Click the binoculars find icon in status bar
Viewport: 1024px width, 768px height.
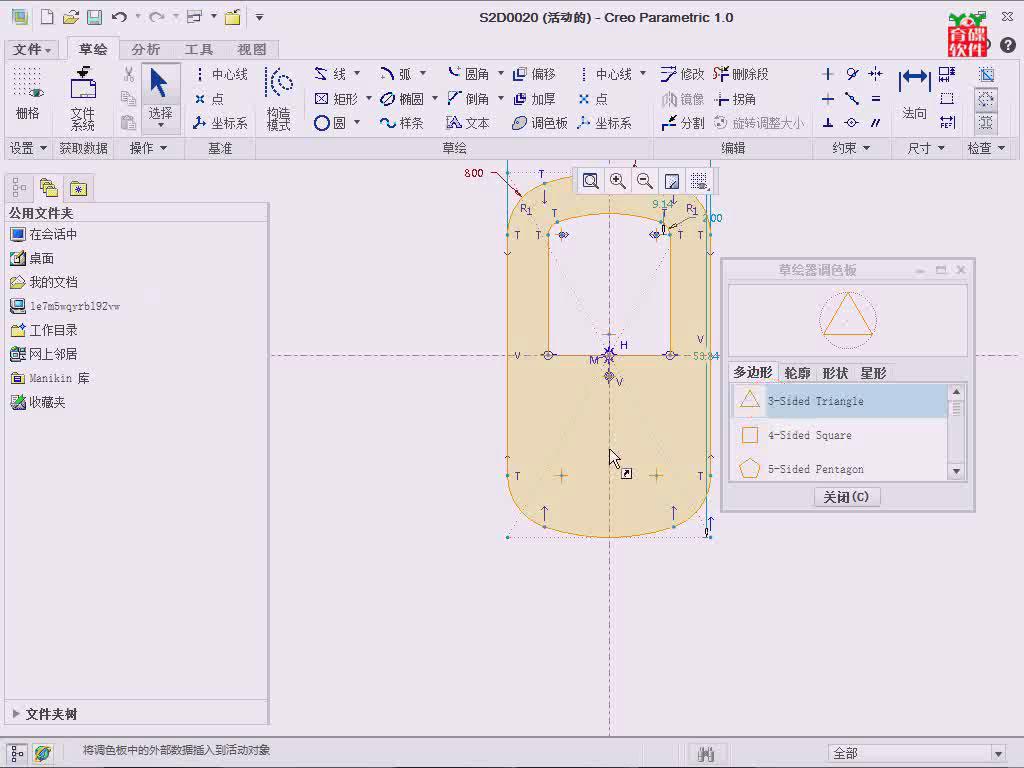705,754
